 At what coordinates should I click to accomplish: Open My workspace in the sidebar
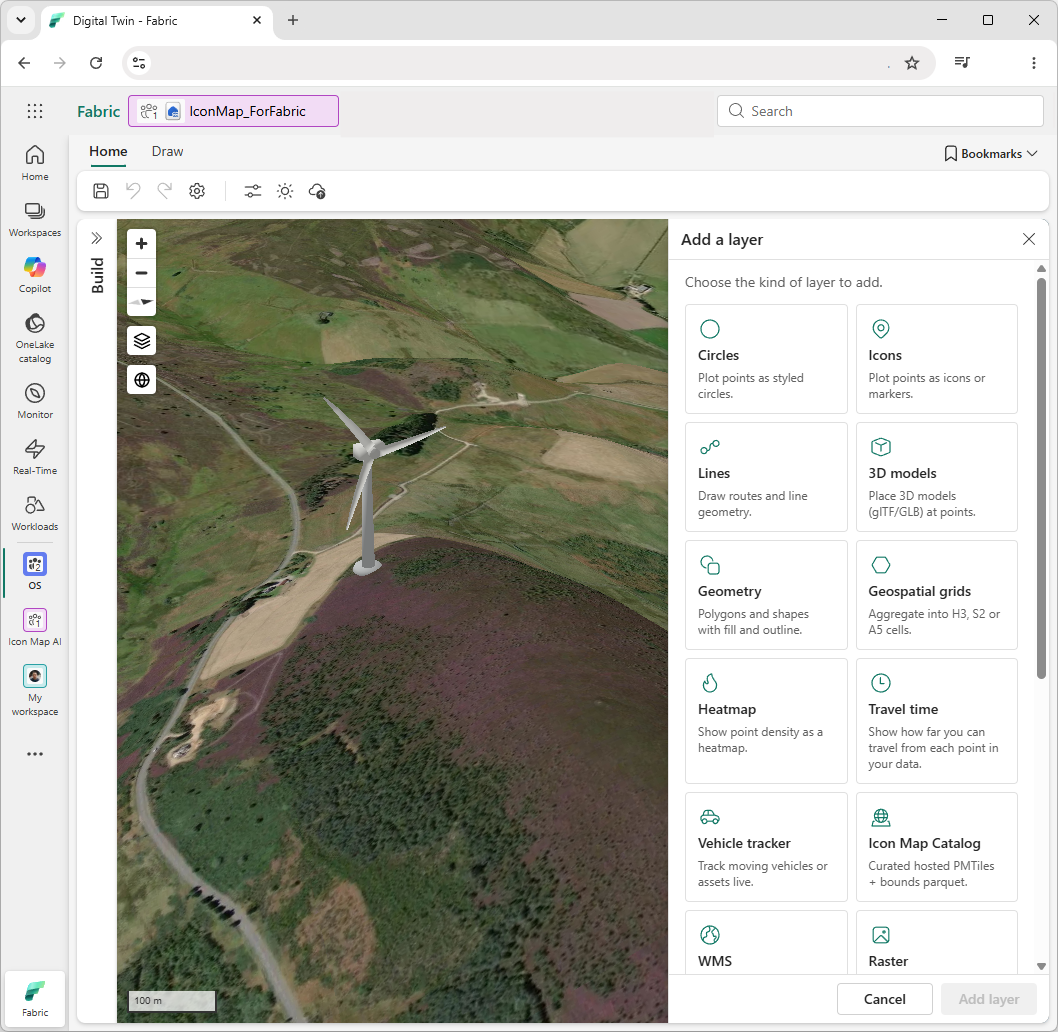click(x=35, y=690)
